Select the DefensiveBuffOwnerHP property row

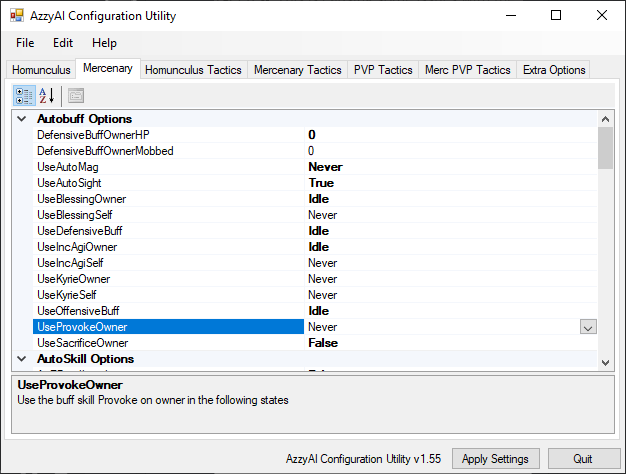[x=168, y=135]
